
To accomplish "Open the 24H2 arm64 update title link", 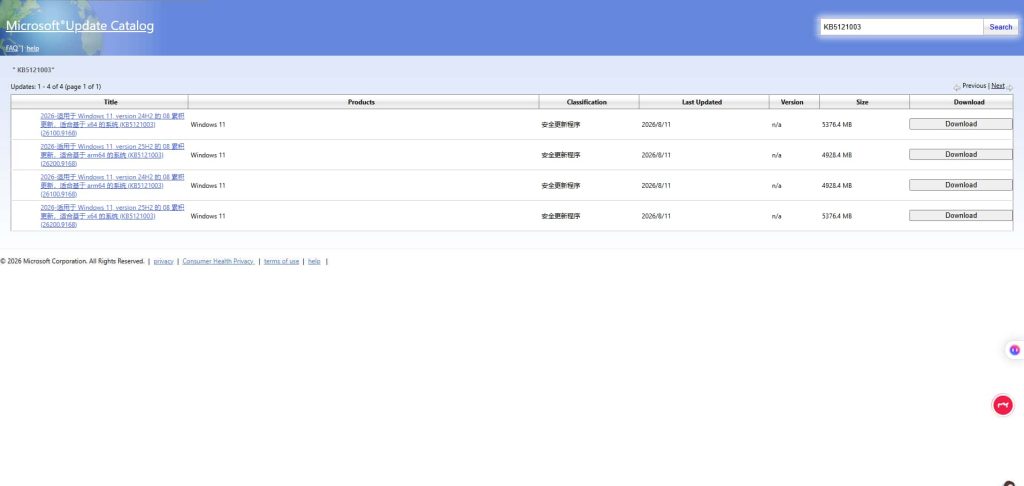I will tap(112, 186).
